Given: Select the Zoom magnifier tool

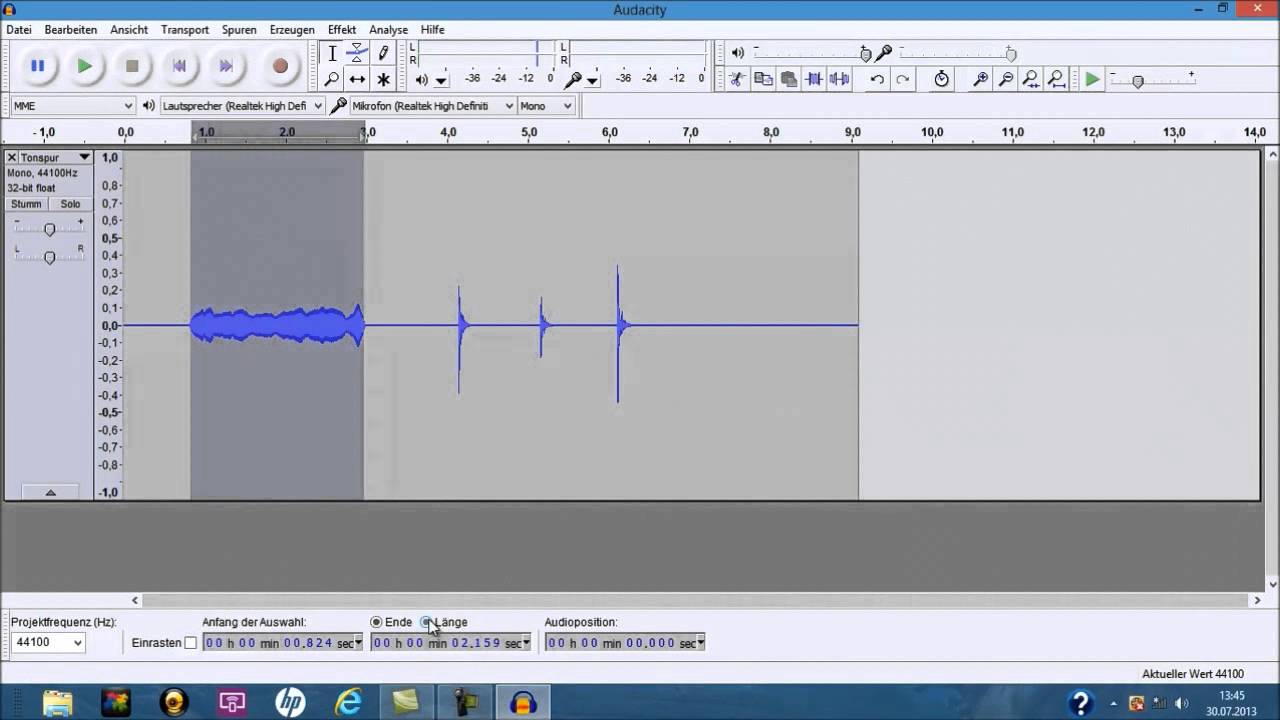Looking at the screenshot, I should coord(332,79).
